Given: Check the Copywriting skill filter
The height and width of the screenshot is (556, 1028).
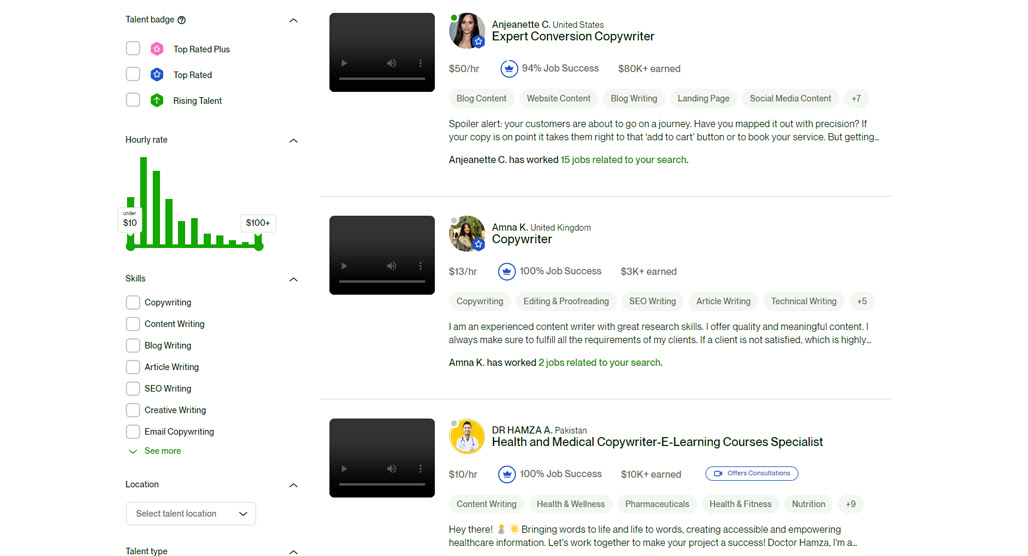Looking at the screenshot, I should pos(133,302).
